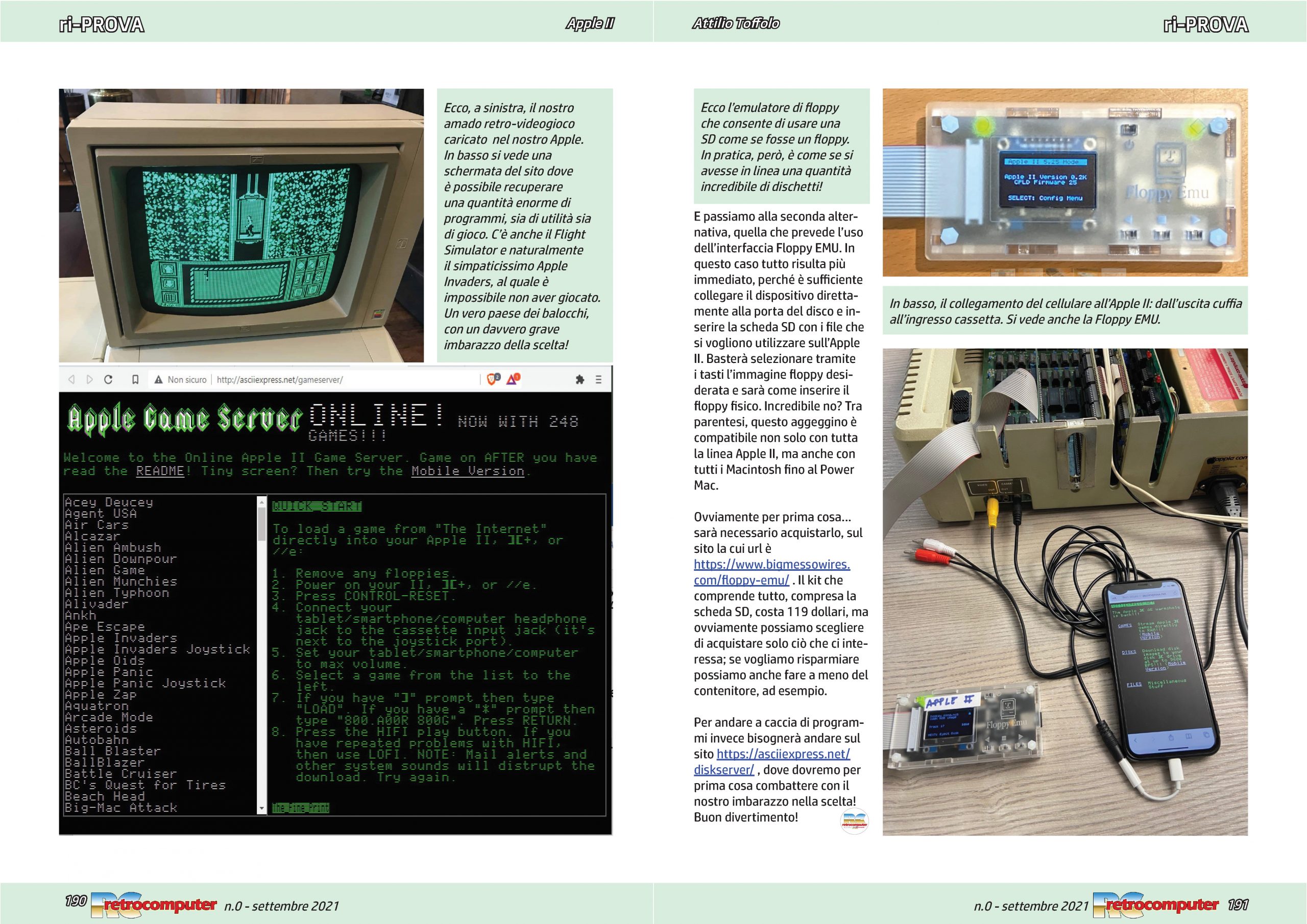Image resolution: width=1307 pixels, height=924 pixels.
Task: Click the Apple Game Server title logo
Action: tap(185, 421)
